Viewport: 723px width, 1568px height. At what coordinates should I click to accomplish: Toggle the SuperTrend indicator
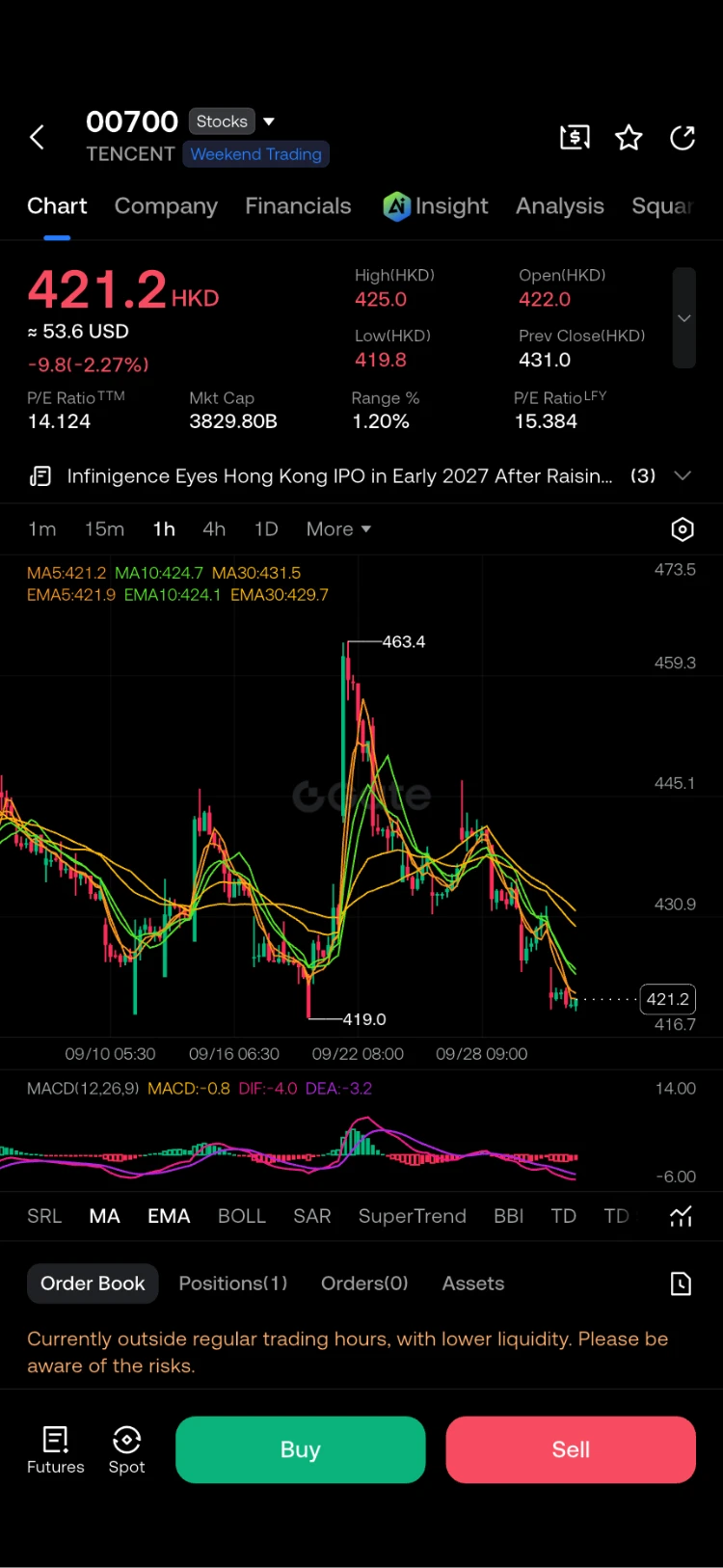(x=413, y=1216)
